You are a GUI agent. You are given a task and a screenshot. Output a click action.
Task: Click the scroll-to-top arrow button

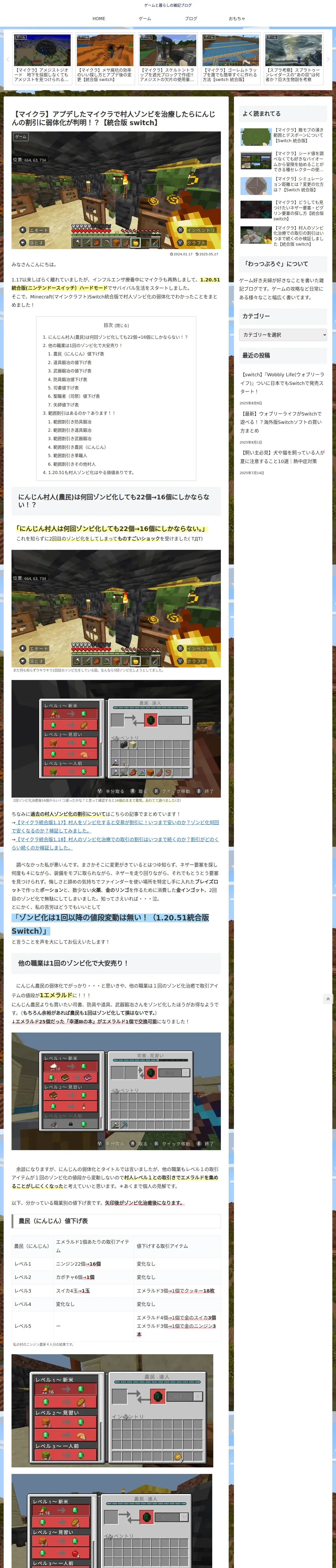click(x=328, y=999)
